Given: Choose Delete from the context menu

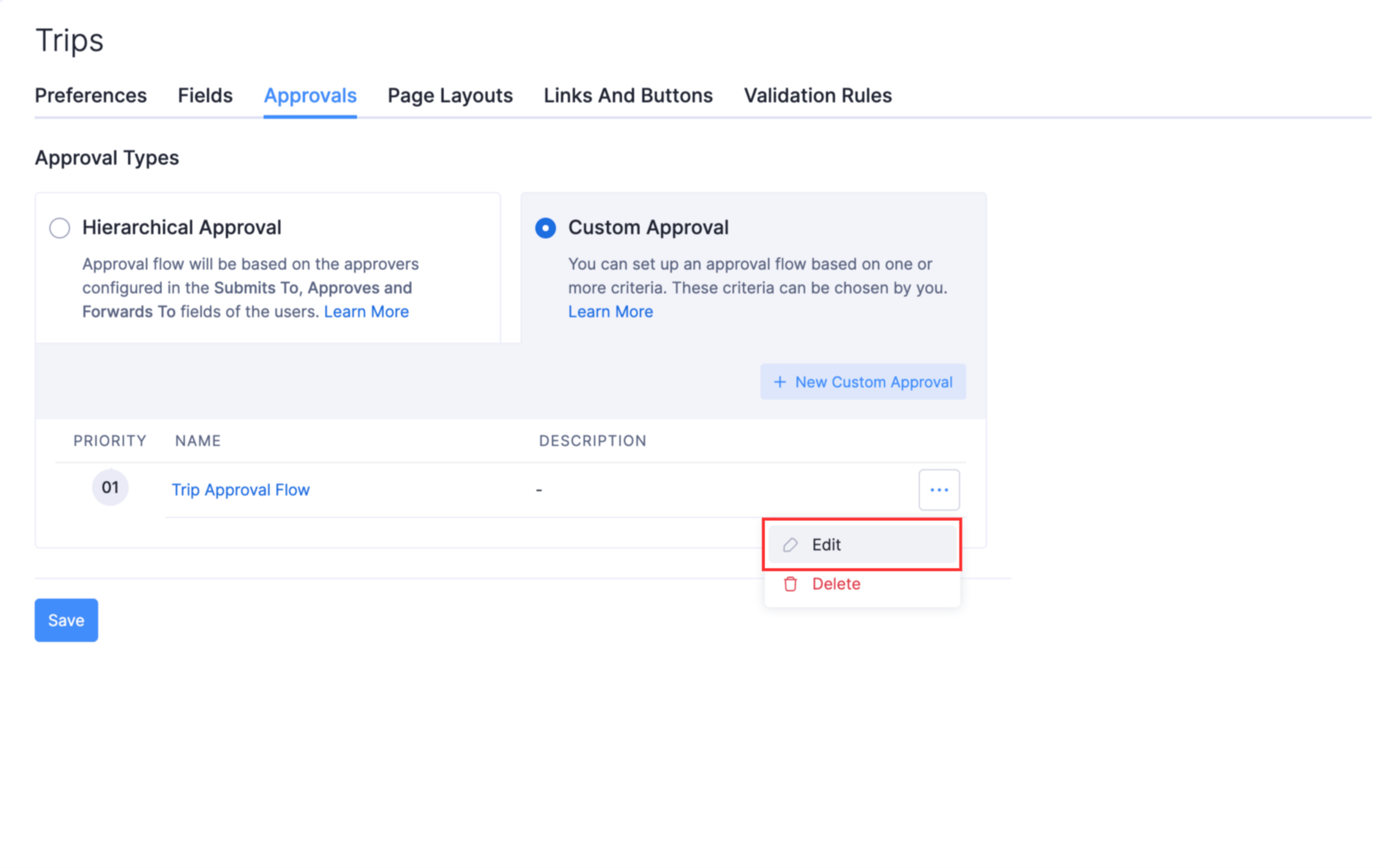Looking at the screenshot, I should [861, 584].
